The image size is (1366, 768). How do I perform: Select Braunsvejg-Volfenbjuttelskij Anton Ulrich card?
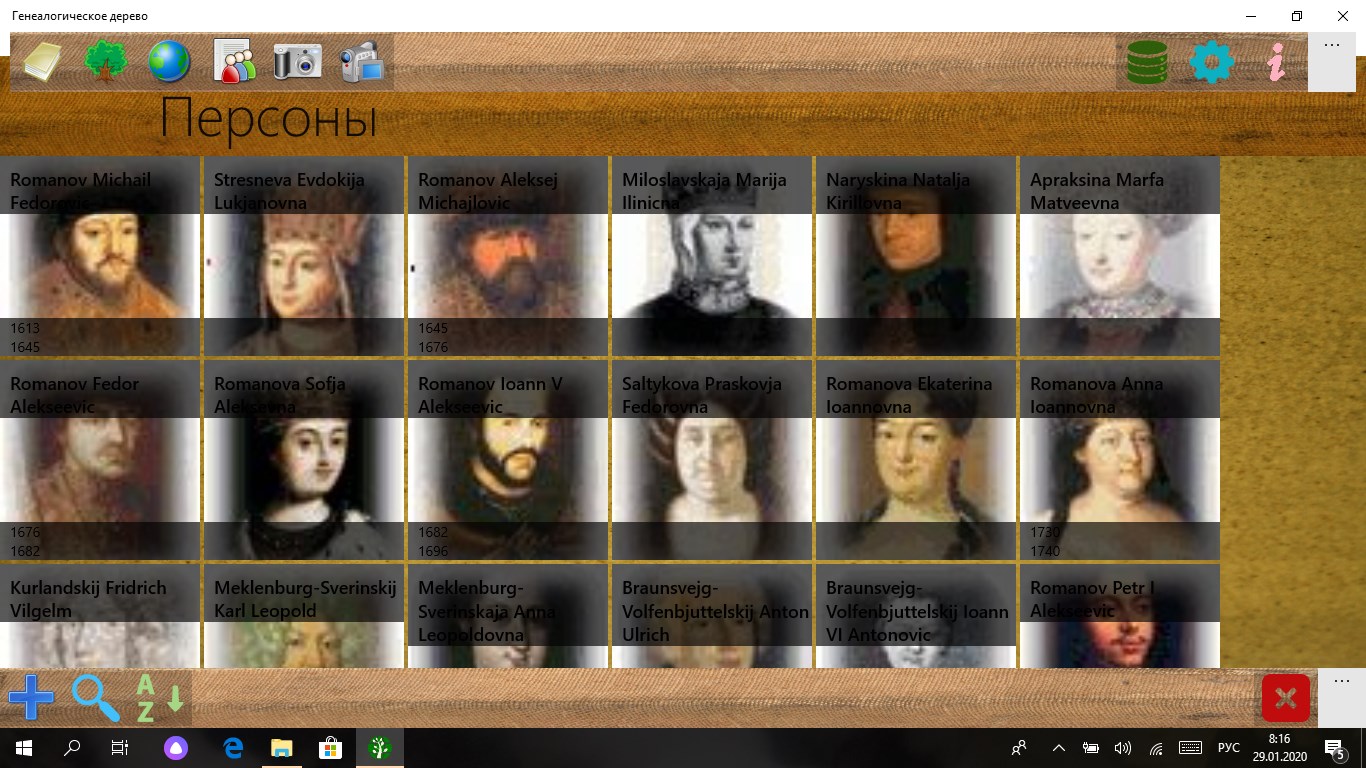[x=712, y=616]
